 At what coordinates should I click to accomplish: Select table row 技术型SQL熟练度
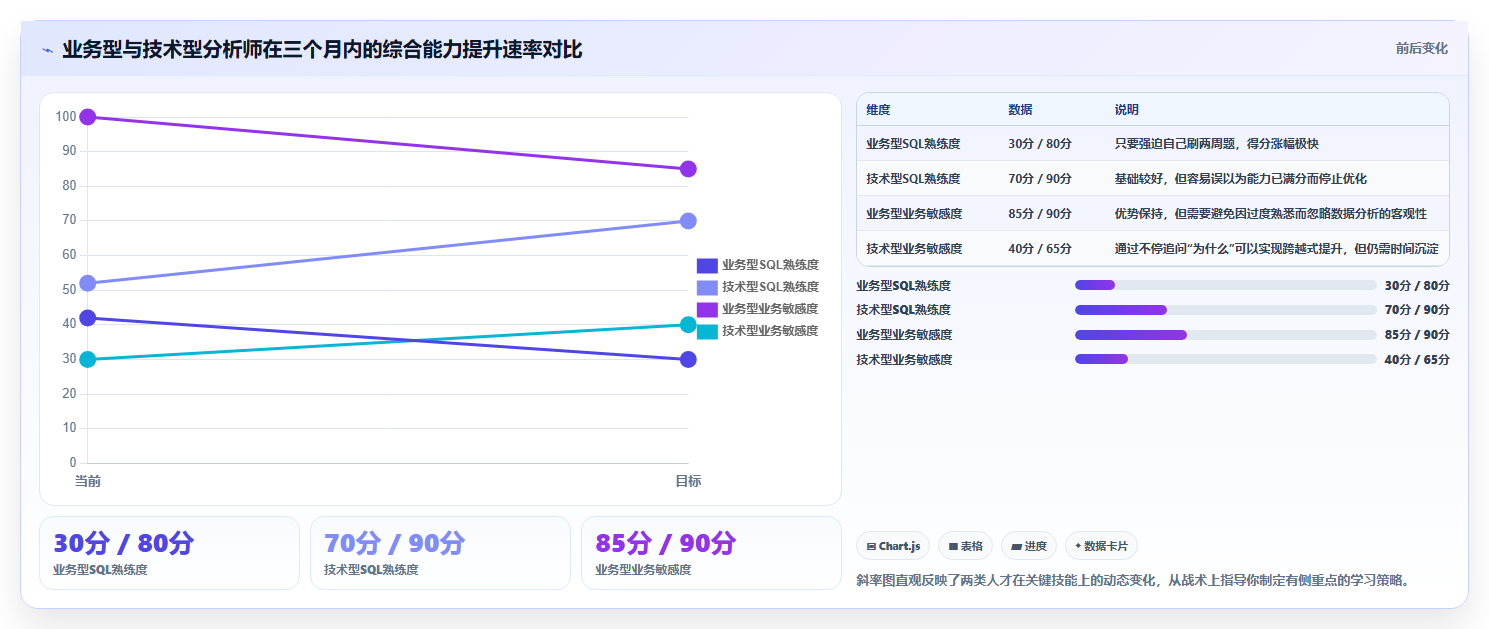(1153, 179)
